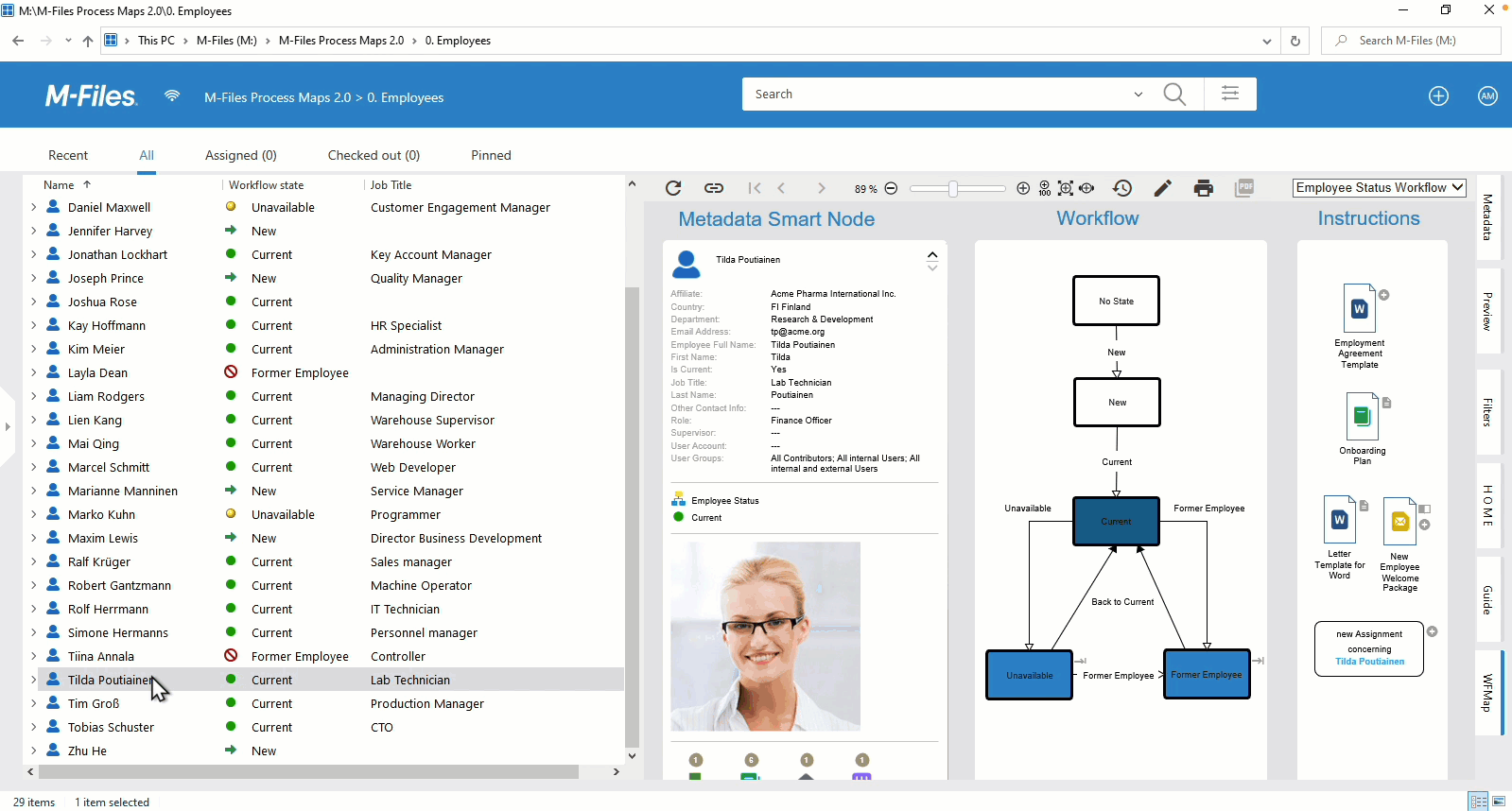
Task: Click into the M-Files Search field
Action: click(936, 94)
